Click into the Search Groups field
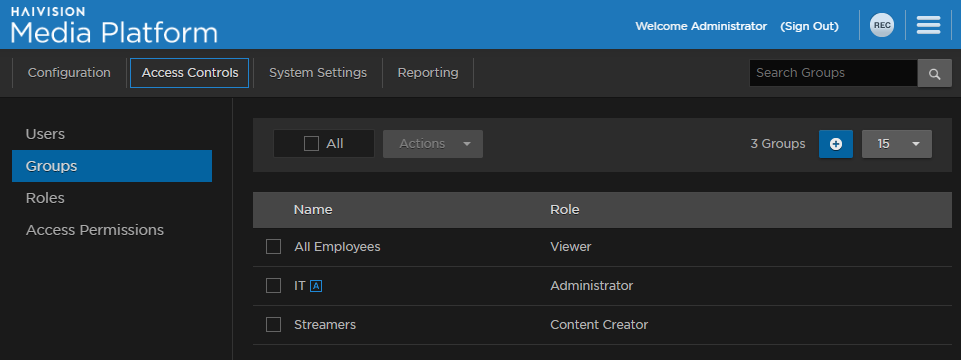This screenshot has height=360, width=961. pos(833,73)
